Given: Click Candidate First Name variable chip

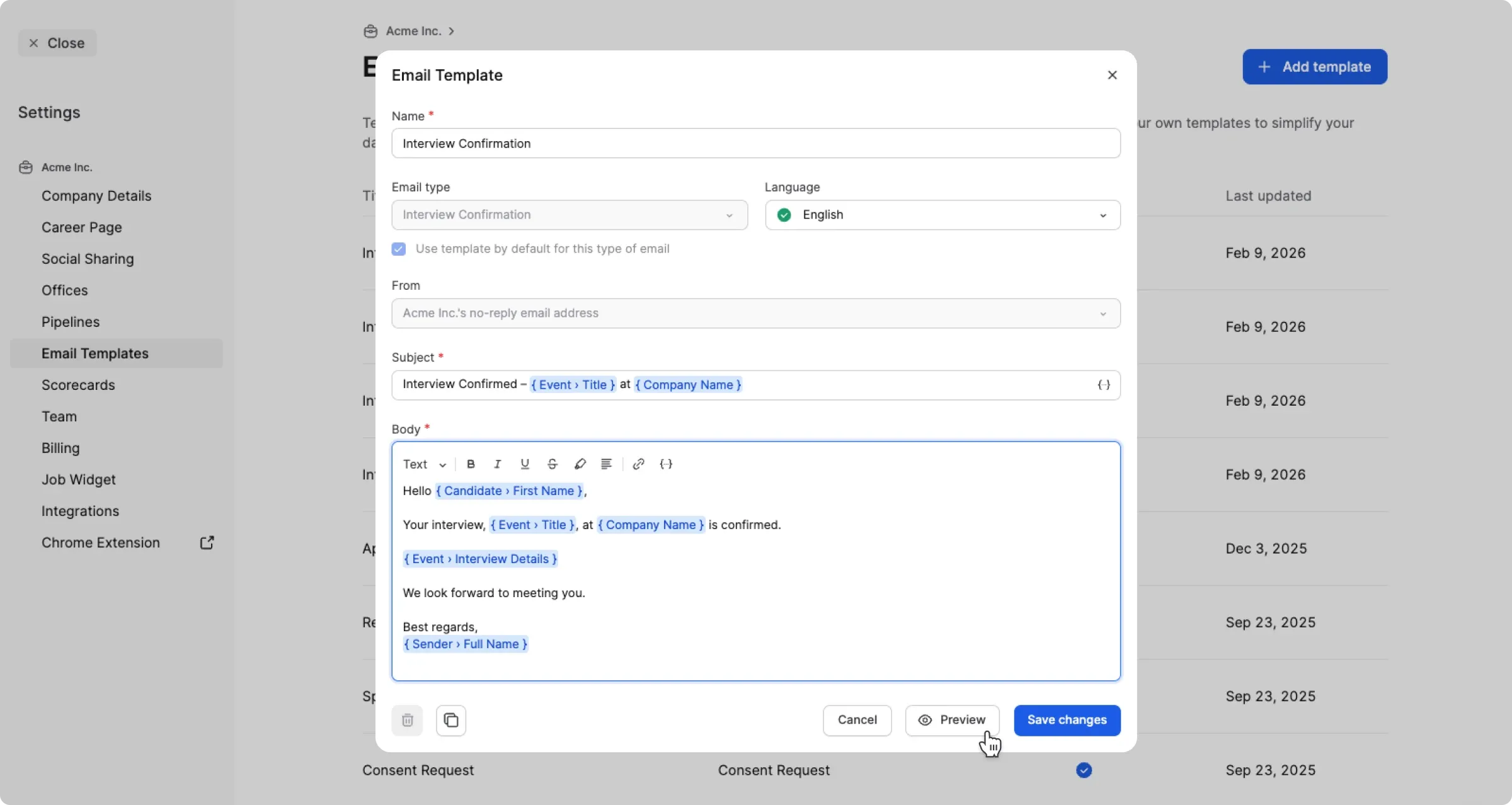Looking at the screenshot, I should [x=509, y=491].
